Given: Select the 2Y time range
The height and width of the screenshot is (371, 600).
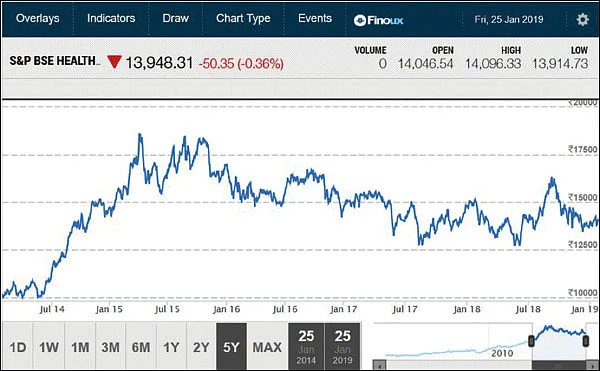Looking at the screenshot, I should (x=201, y=347).
